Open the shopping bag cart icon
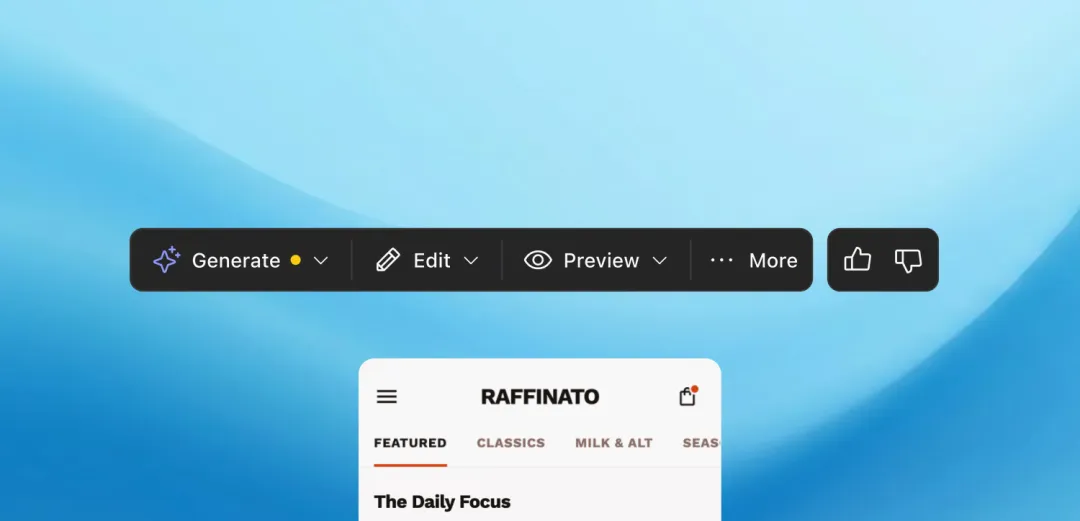Viewport: 1080px width, 521px height. point(687,396)
